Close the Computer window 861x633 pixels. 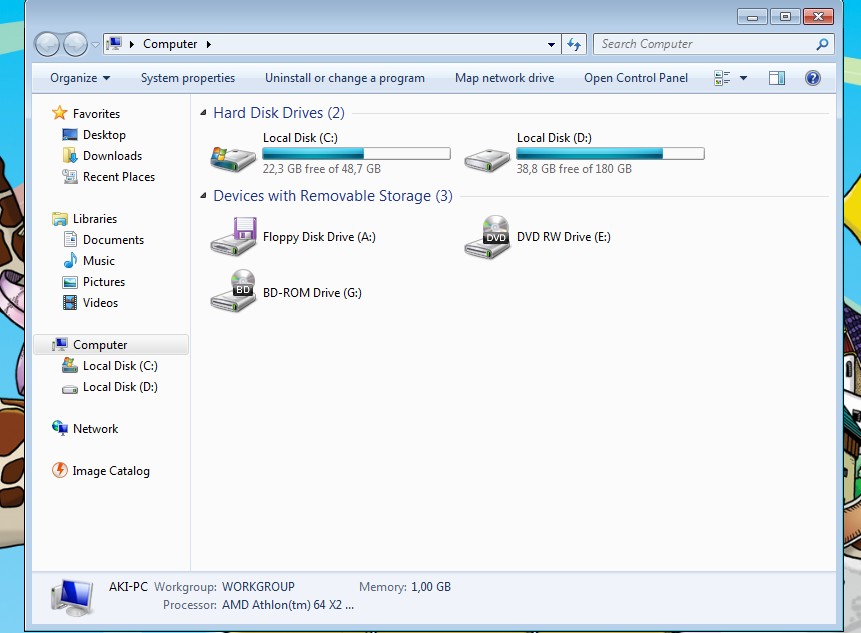click(818, 17)
